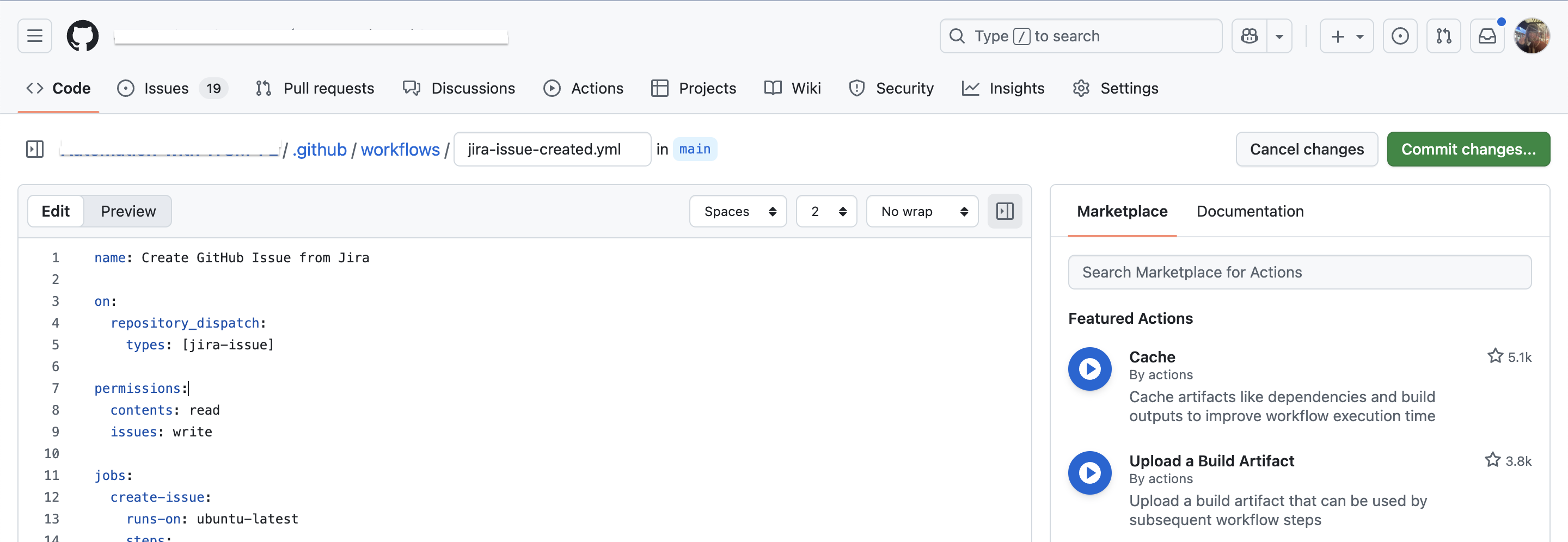This screenshot has width=1568, height=542.
Task: Click the Cache star count 5.1k
Action: pos(1509,356)
